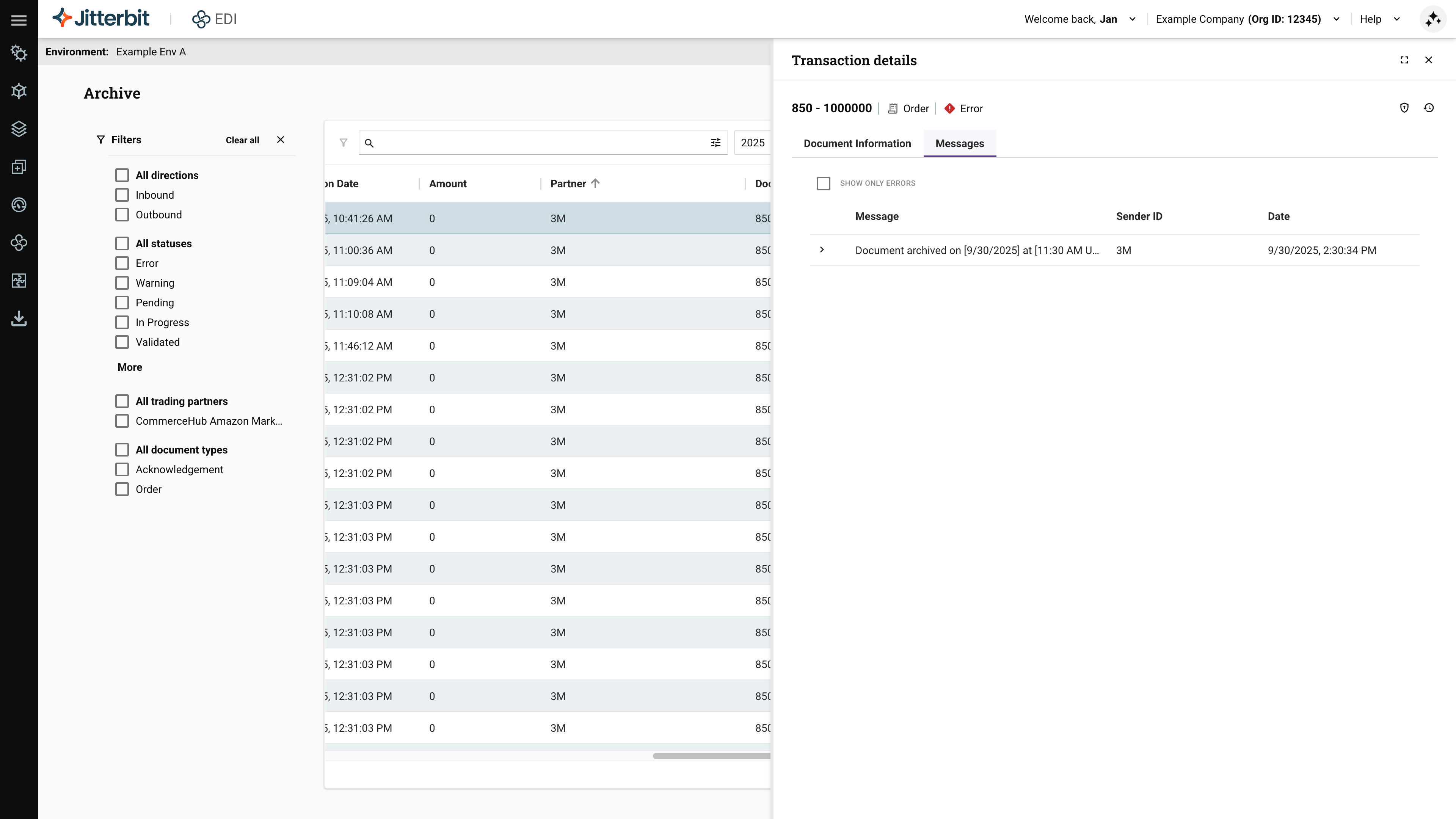
Task: Open the hamburger navigation menu
Action: point(19,20)
